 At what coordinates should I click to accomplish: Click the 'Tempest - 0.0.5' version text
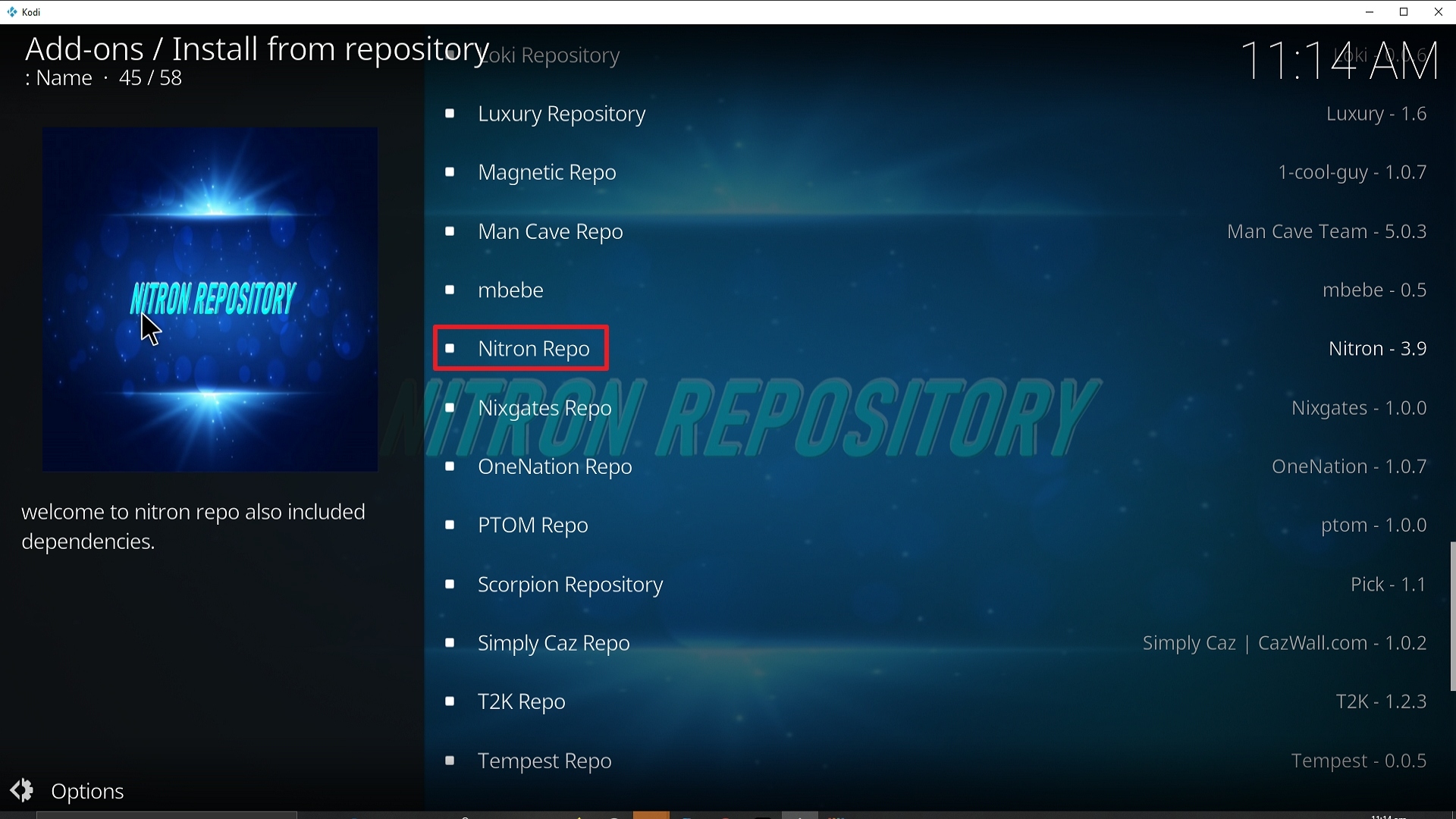[1360, 761]
